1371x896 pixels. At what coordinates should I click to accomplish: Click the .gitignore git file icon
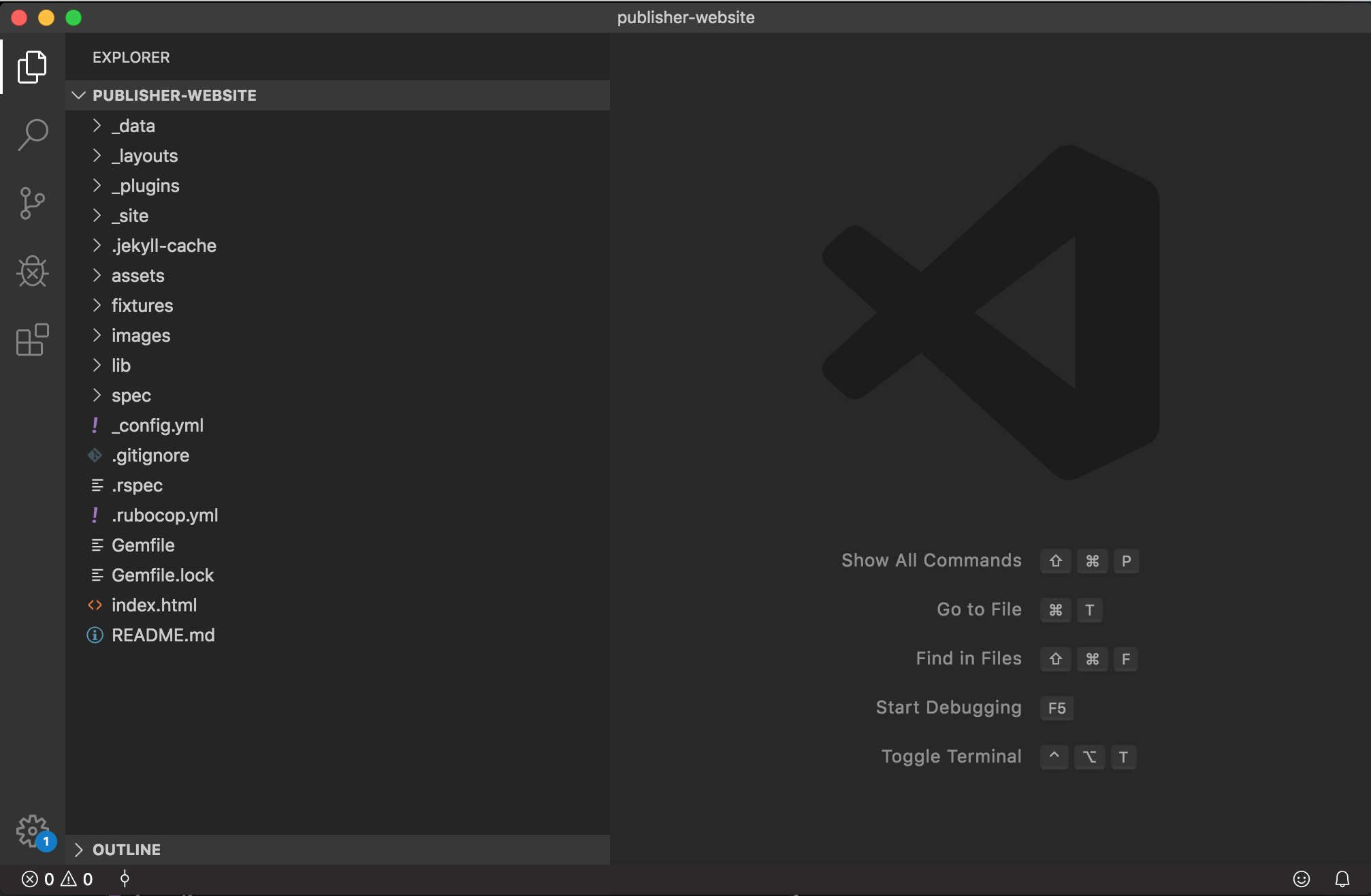(95, 455)
